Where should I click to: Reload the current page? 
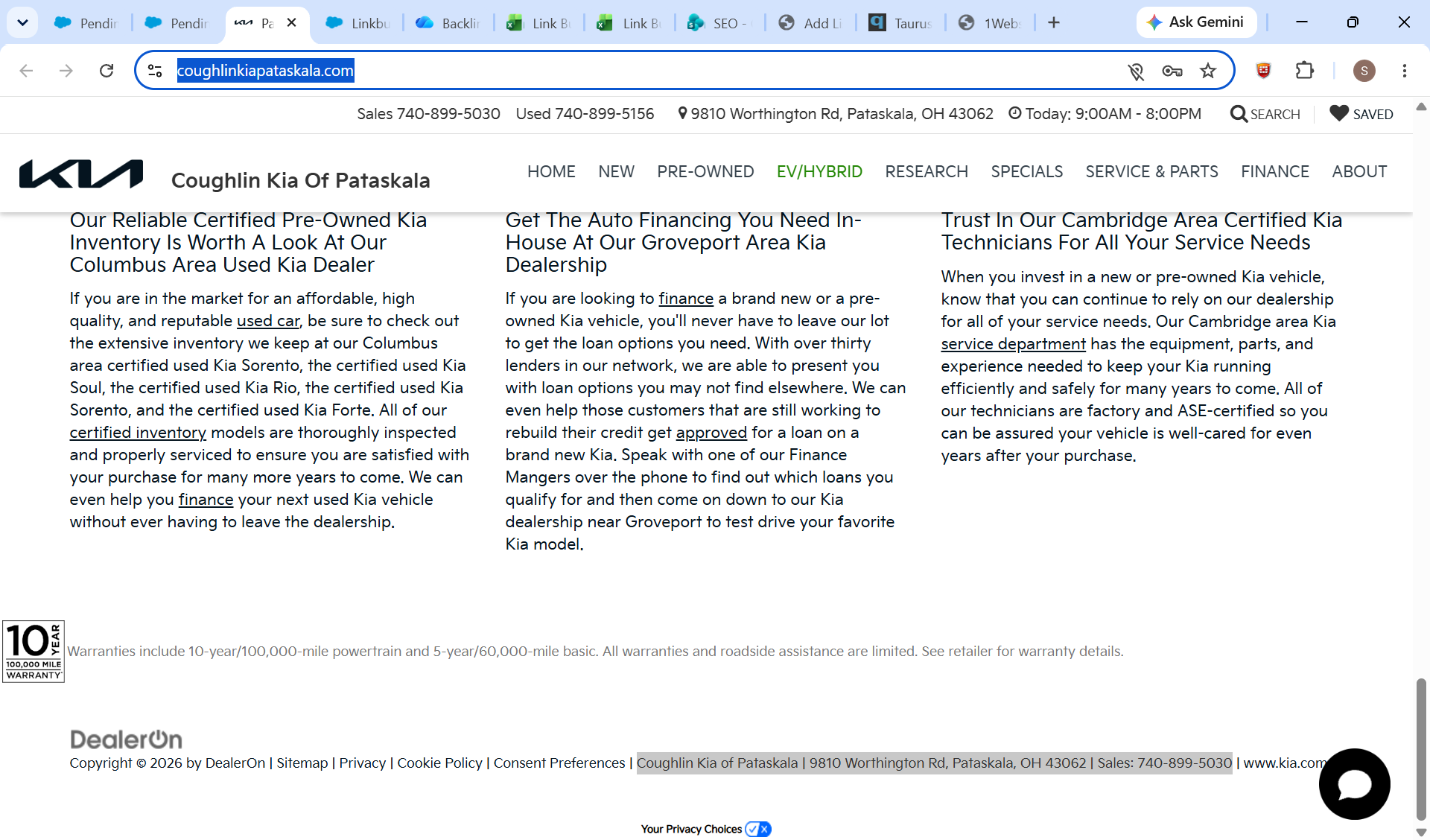tap(107, 71)
